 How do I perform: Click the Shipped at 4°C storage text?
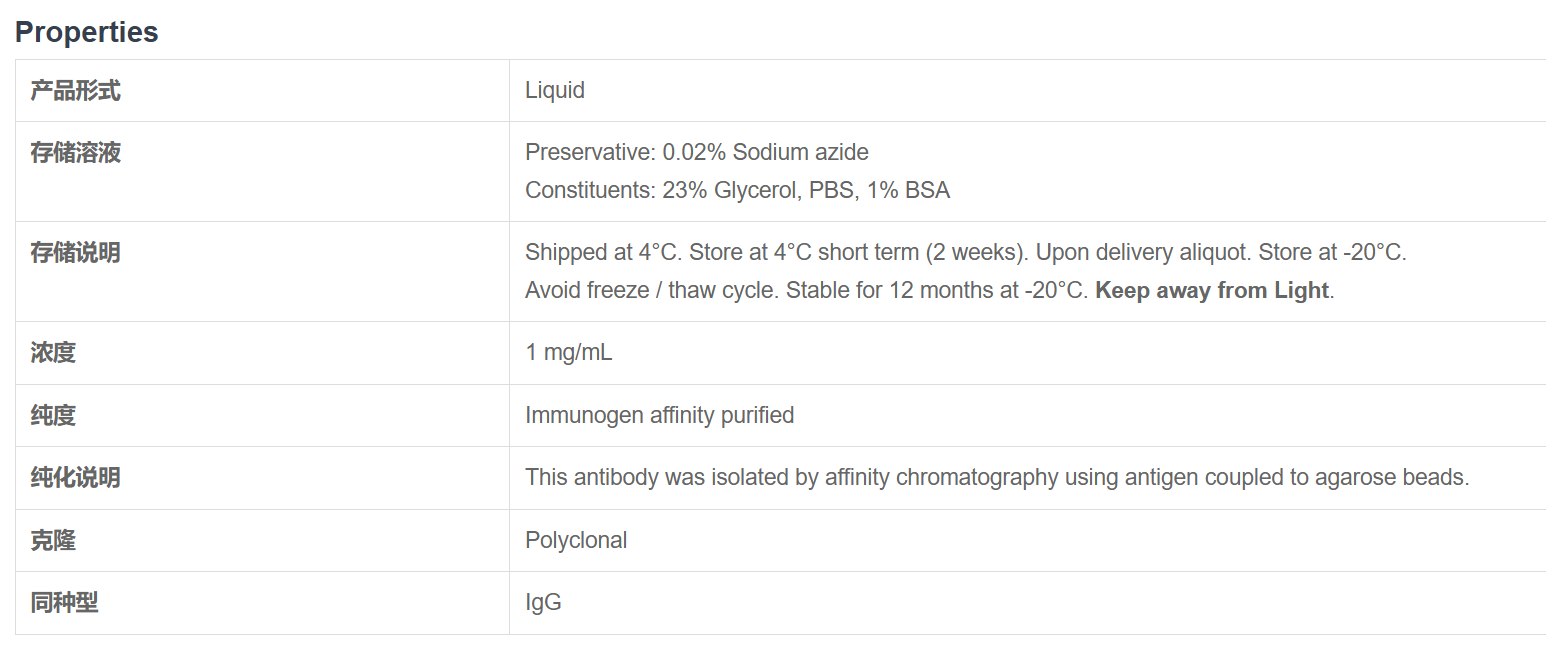pos(966,252)
